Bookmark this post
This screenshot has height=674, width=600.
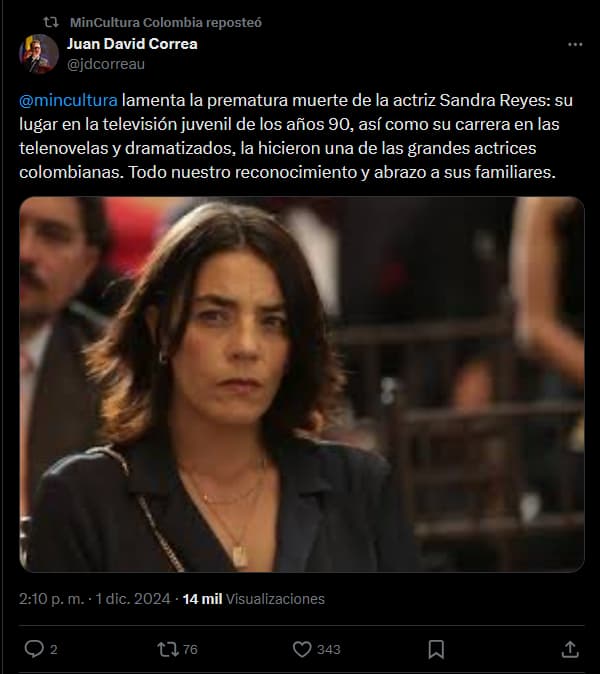[436, 649]
